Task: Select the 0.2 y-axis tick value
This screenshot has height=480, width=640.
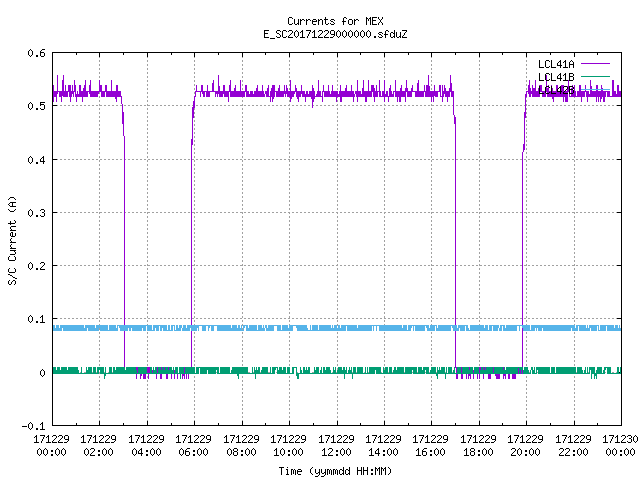Action: pyautogui.click(x=36, y=266)
